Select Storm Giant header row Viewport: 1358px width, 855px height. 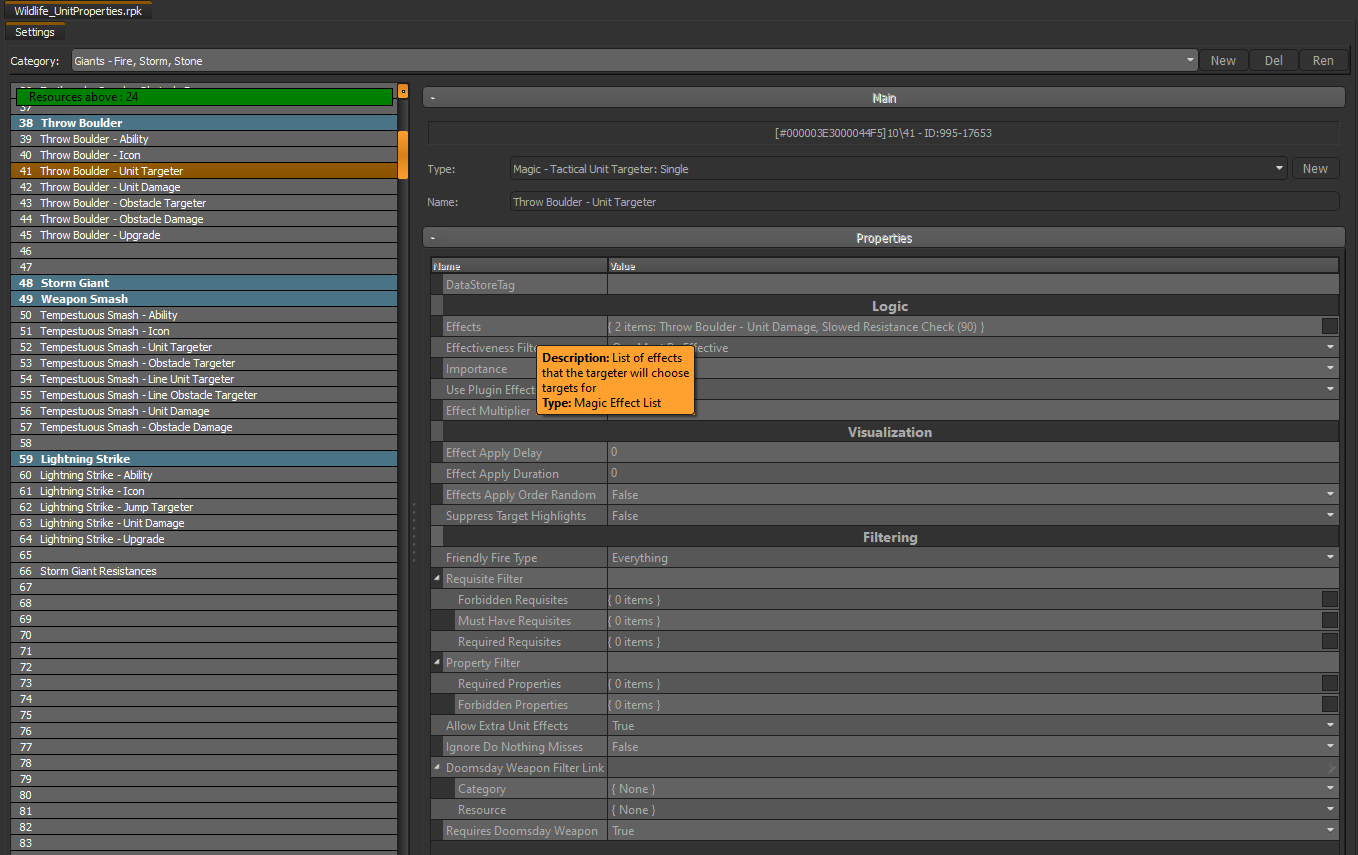pos(204,283)
